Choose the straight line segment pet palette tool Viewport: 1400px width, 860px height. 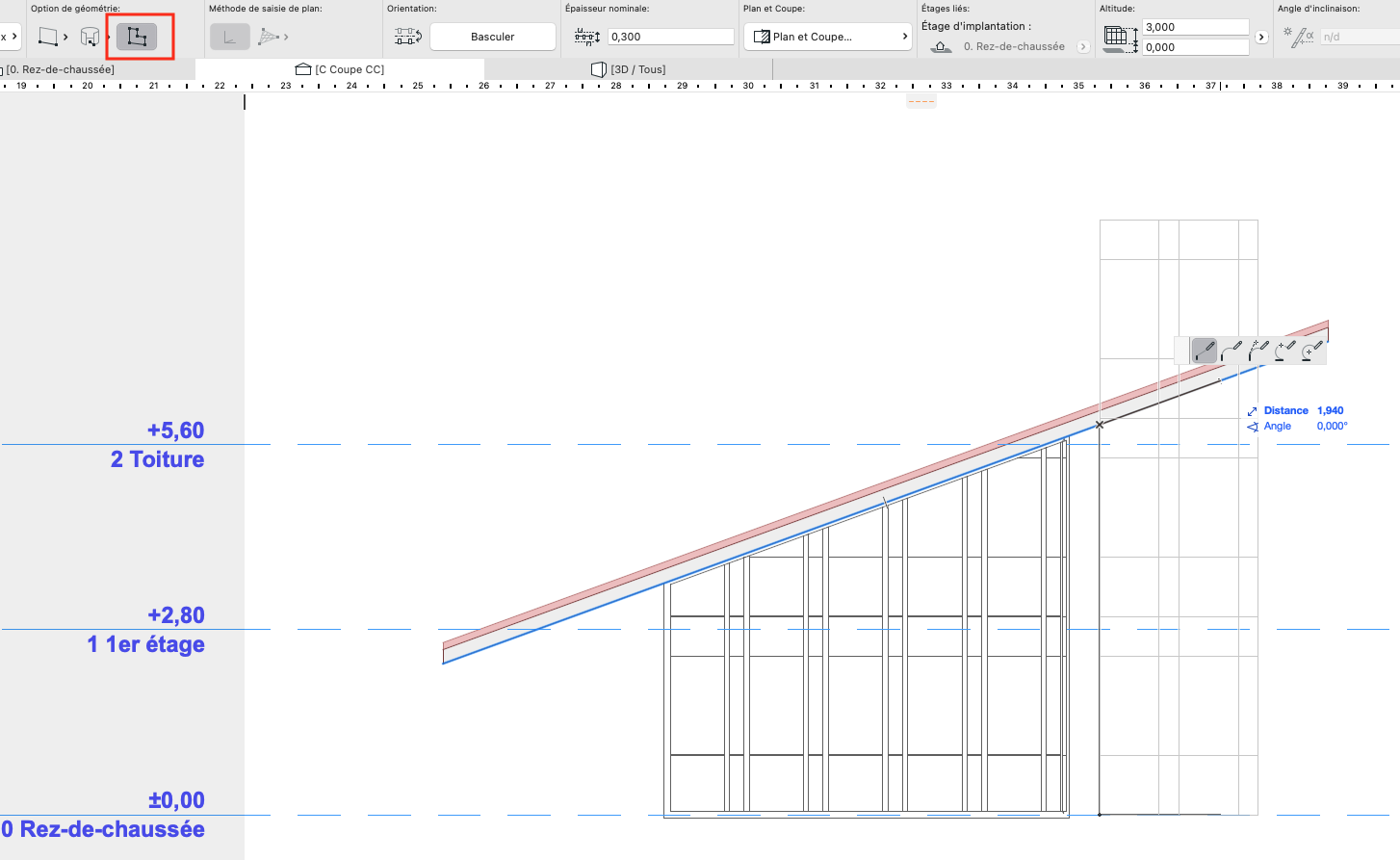click(1205, 351)
